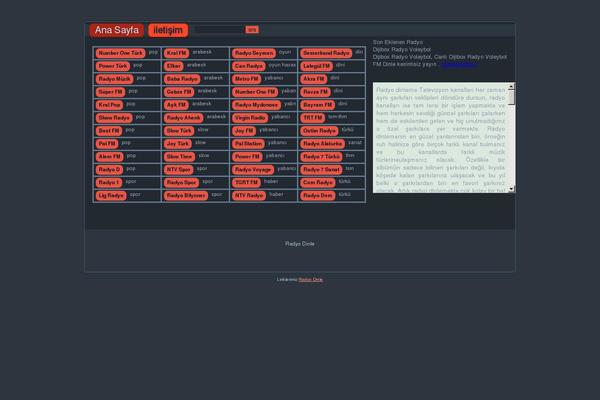Open Lalegül FM dini station
The image size is (600, 400).
pyautogui.click(x=316, y=66)
